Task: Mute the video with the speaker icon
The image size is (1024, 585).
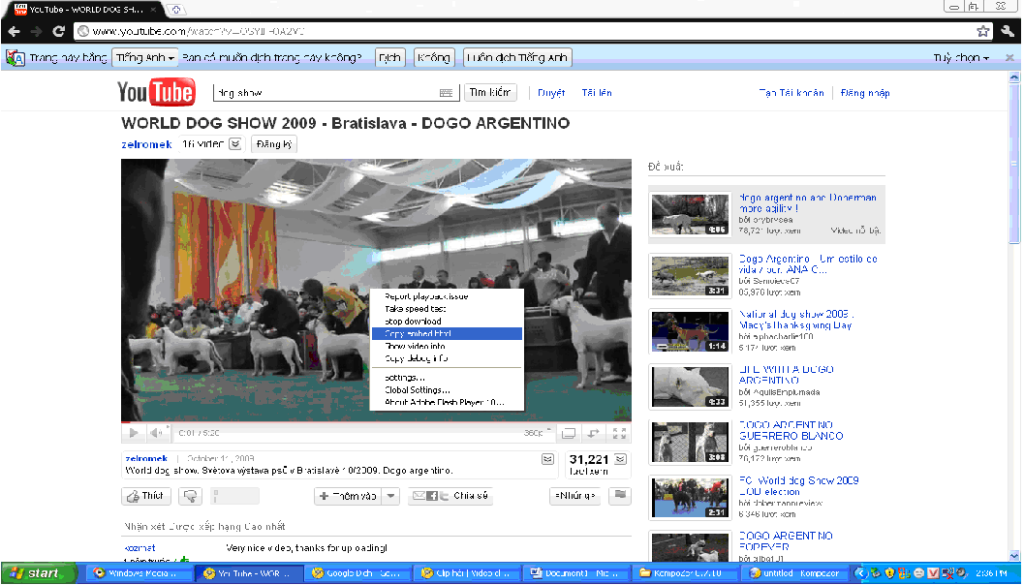Action: click(156, 433)
